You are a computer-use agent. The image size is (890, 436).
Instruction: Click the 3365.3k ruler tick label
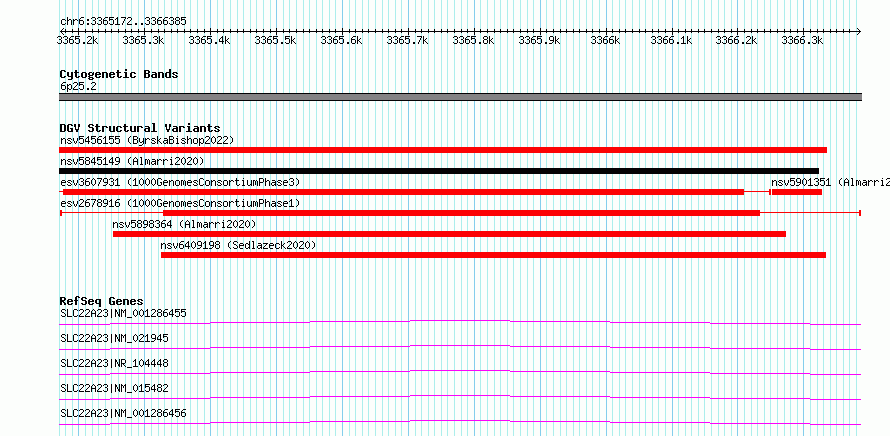(x=144, y=40)
